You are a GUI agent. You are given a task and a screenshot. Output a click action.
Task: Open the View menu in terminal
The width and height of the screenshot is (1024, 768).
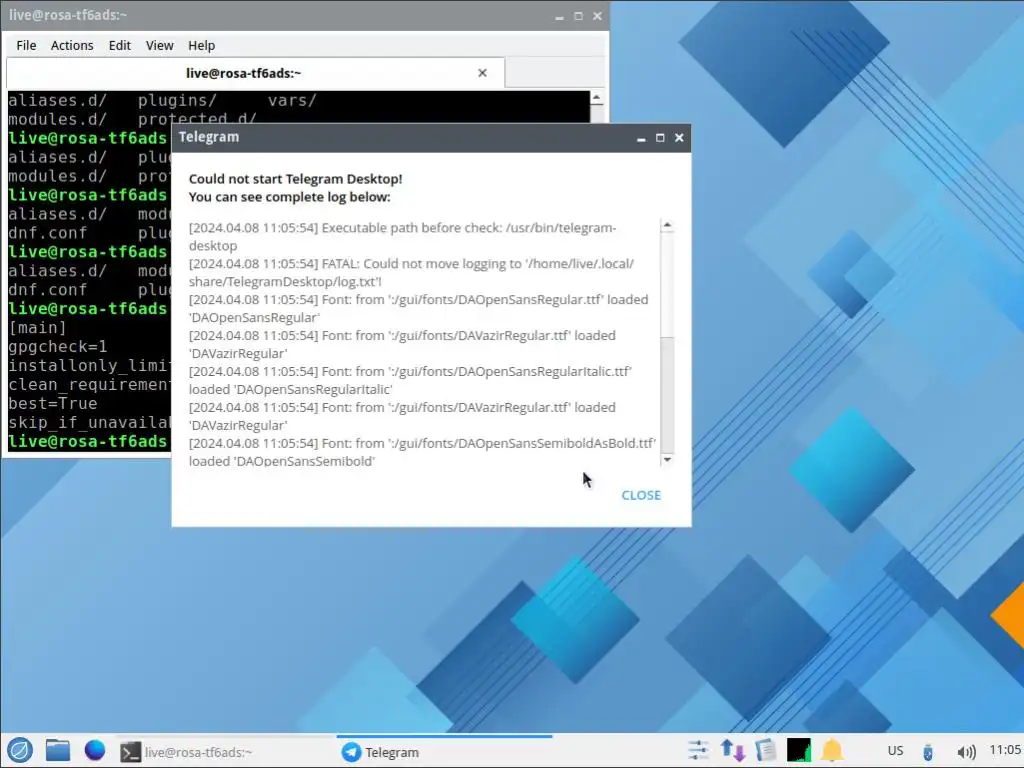click(159, 46)
